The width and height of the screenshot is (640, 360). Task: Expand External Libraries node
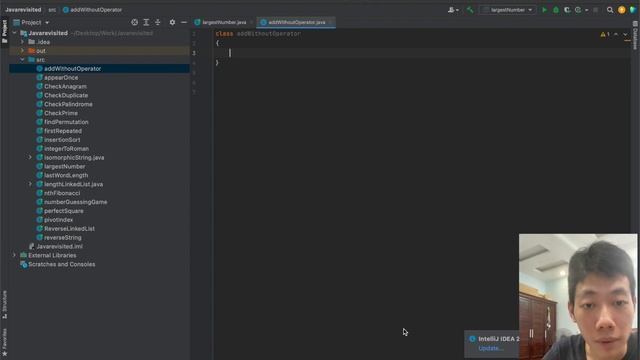click(15, 256)
